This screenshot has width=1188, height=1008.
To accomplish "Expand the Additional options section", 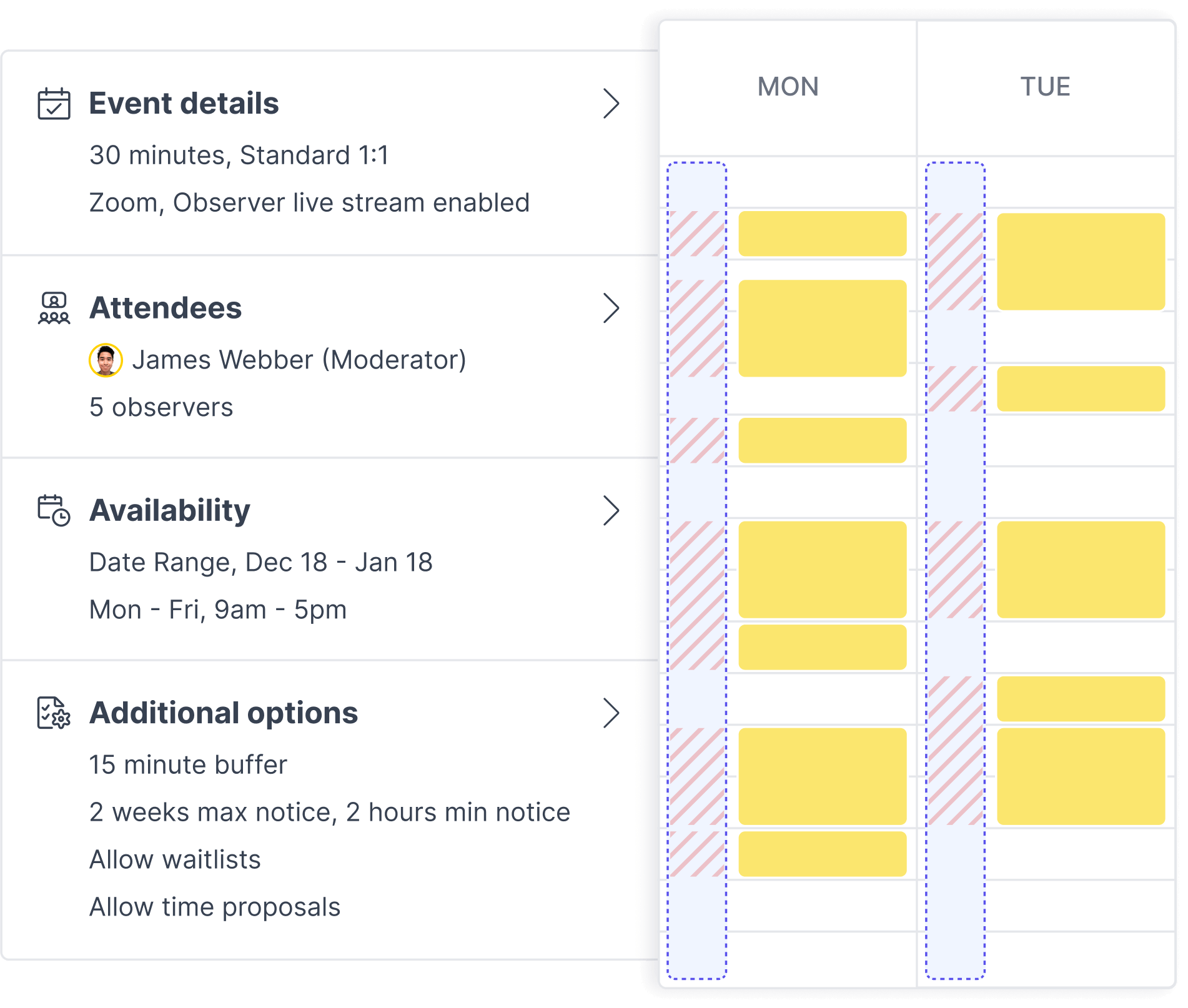I will (x=612, y=711).
